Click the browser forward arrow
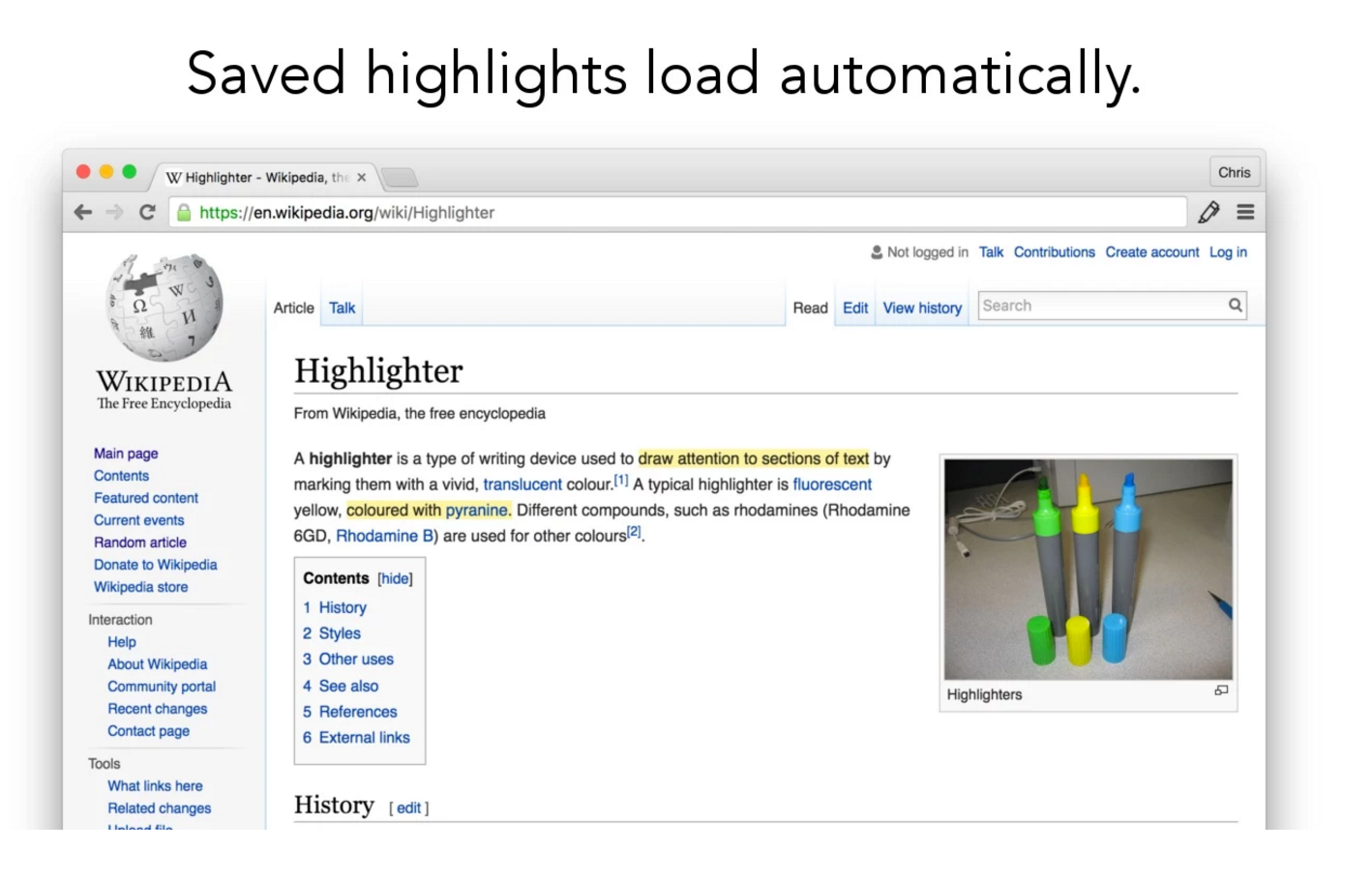 [115, 212]
